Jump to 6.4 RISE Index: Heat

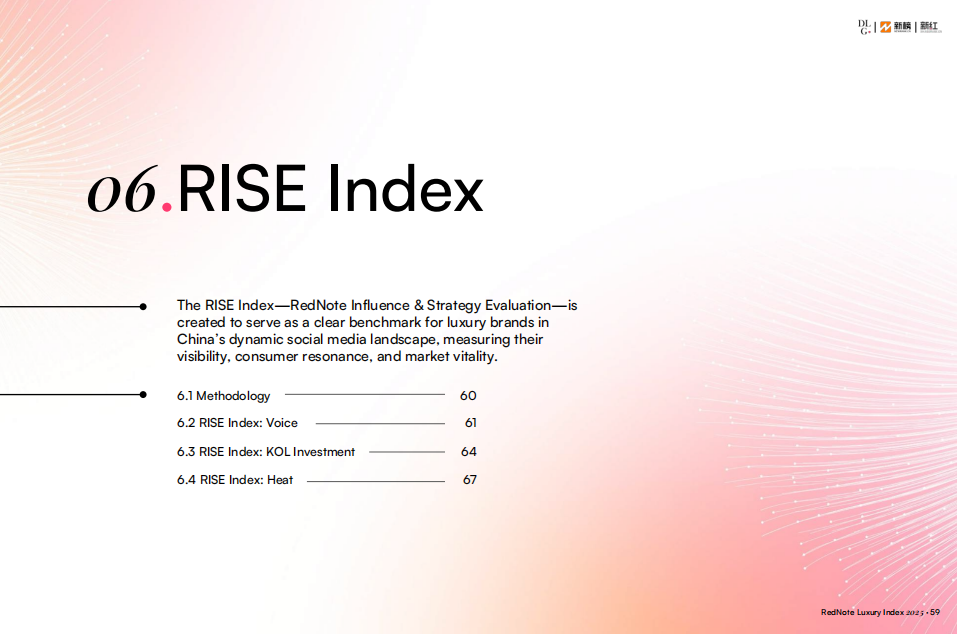[235, 480]
